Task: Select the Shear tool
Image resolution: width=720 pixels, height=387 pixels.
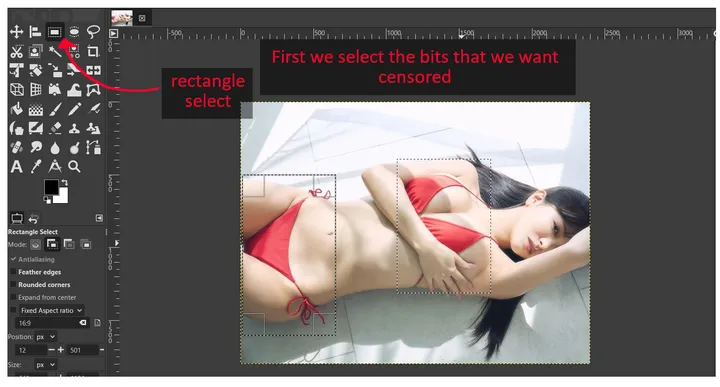Action: coord(74,70)
